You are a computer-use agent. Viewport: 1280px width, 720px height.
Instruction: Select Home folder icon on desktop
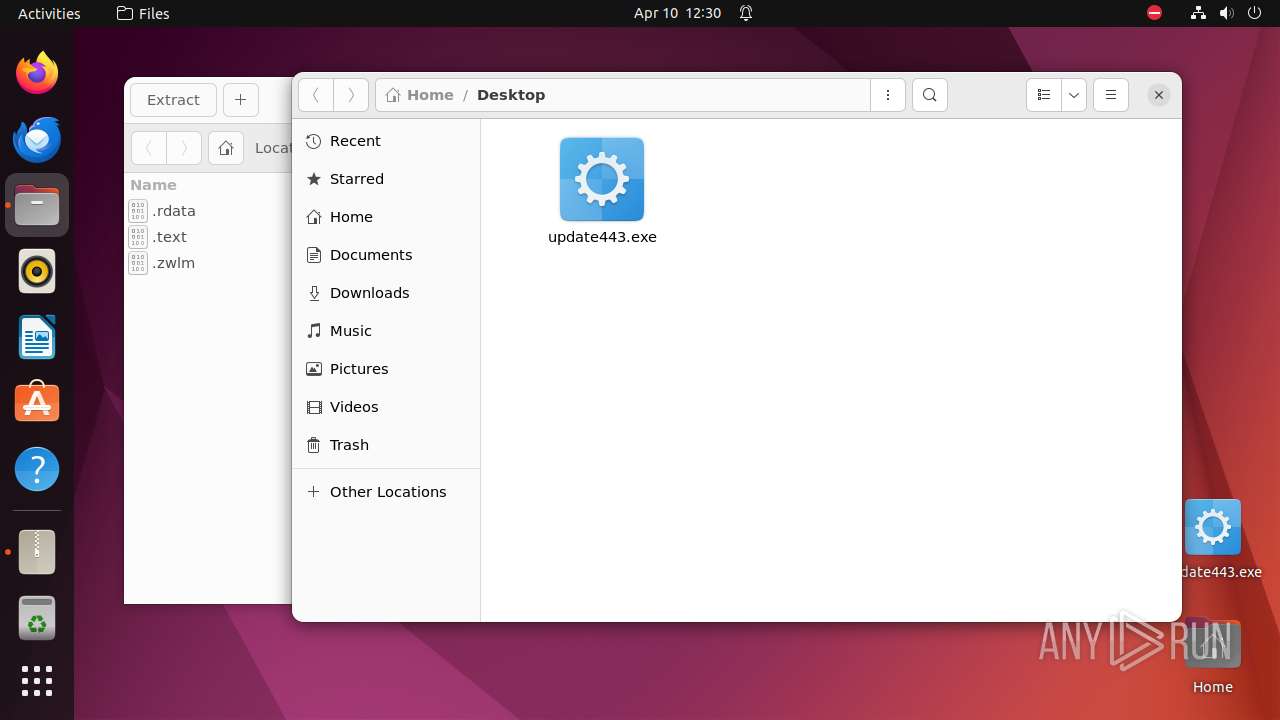coord(1212,657)
